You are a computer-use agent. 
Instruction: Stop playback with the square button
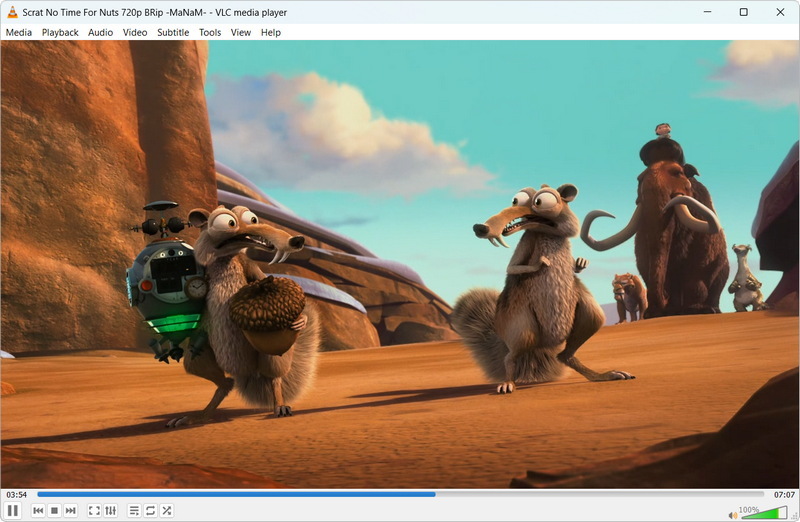pyautogui.click(x=55, y=510)
